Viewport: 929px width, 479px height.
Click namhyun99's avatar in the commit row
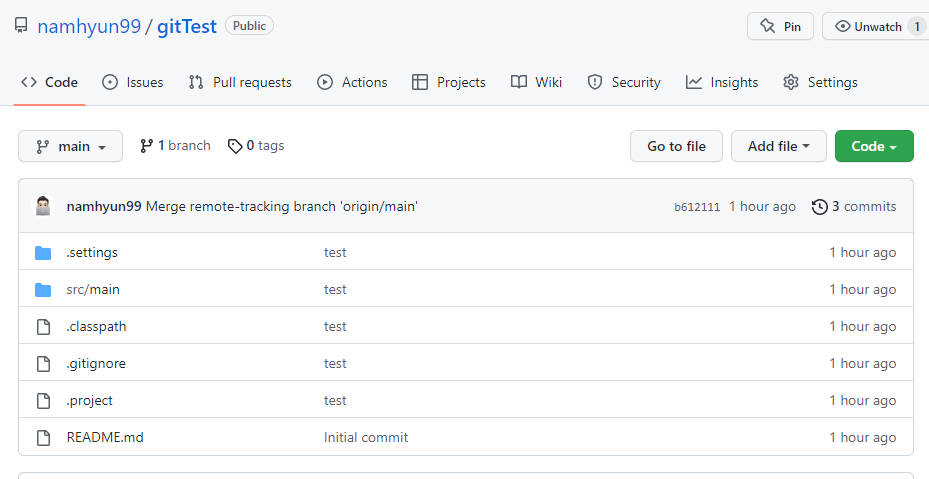43,207
